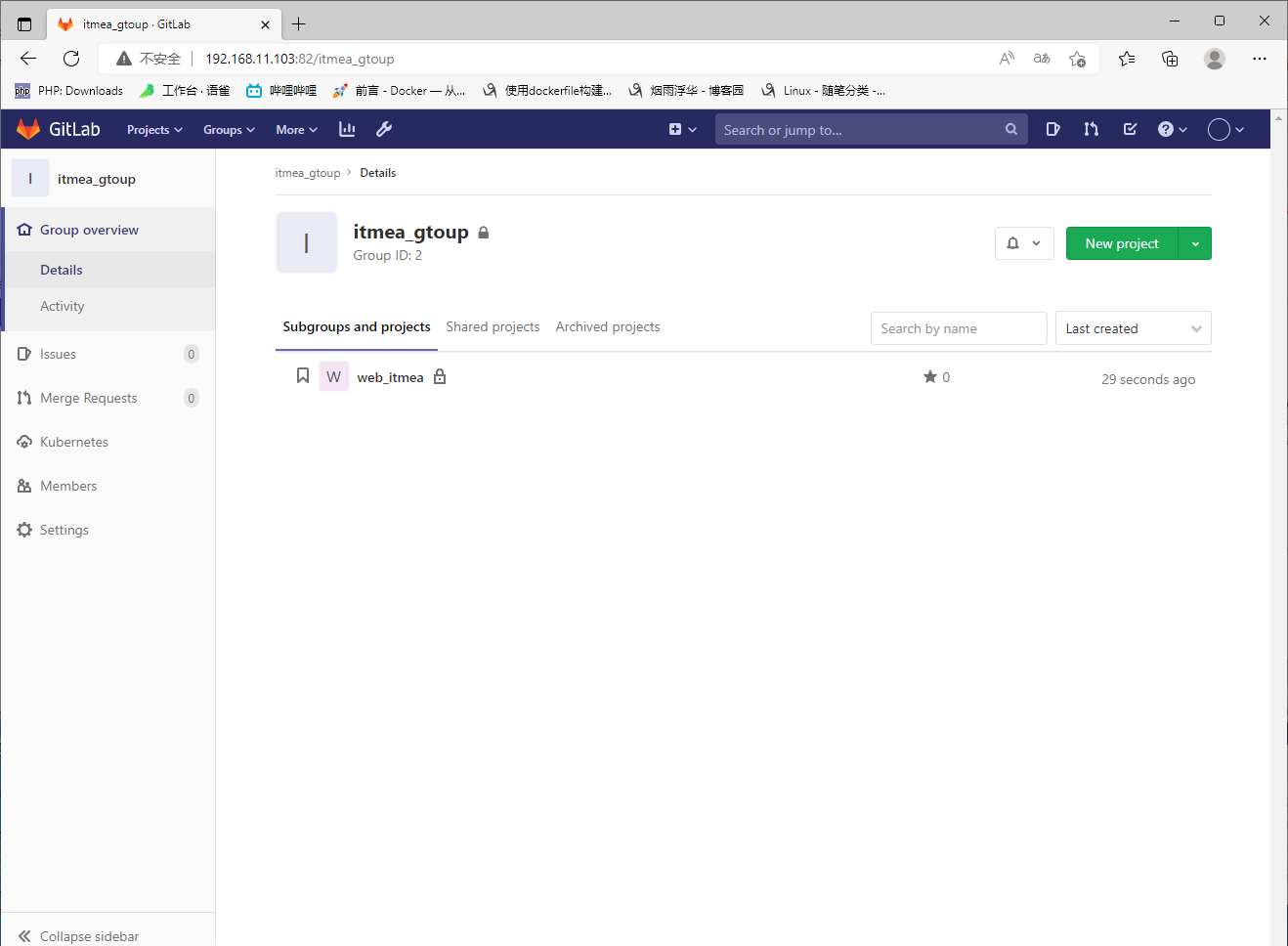Open Members in the sidebar
Viewport: 1288px width, 946px height.
[x=68, y=486]
